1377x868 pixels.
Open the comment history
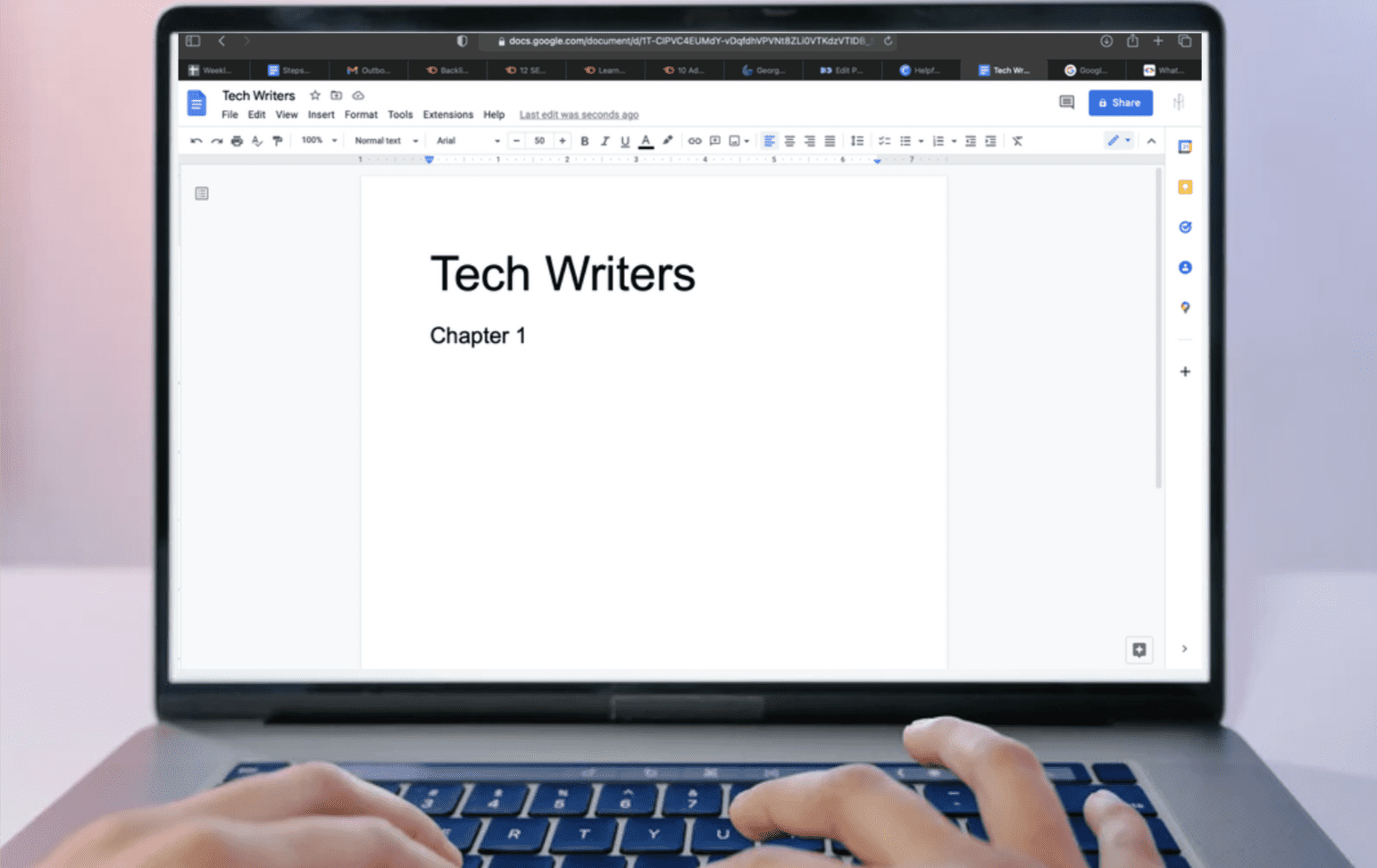[1066, 103]
